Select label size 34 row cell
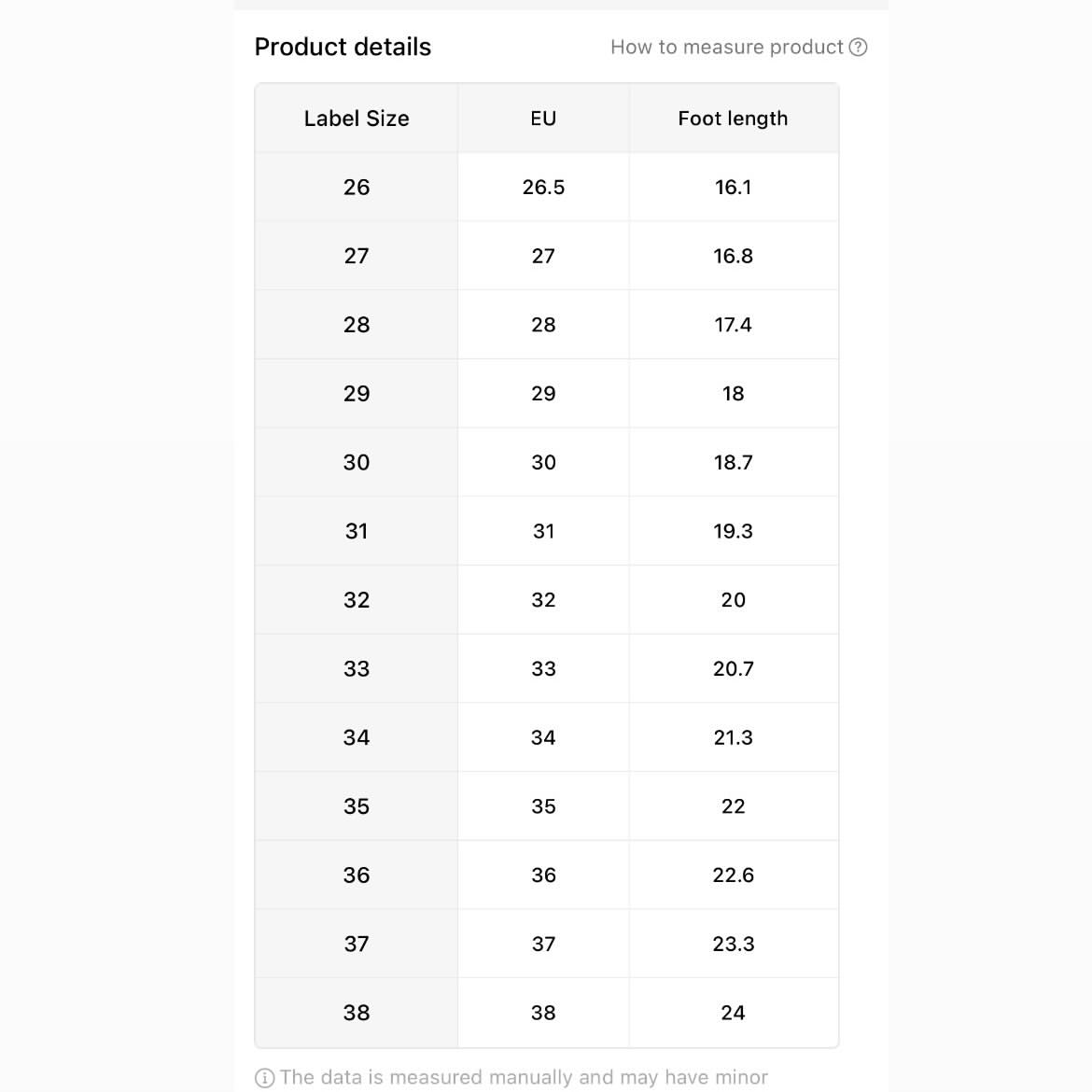This screenshot has height=1092, width=1092. (x=357, y=737)
